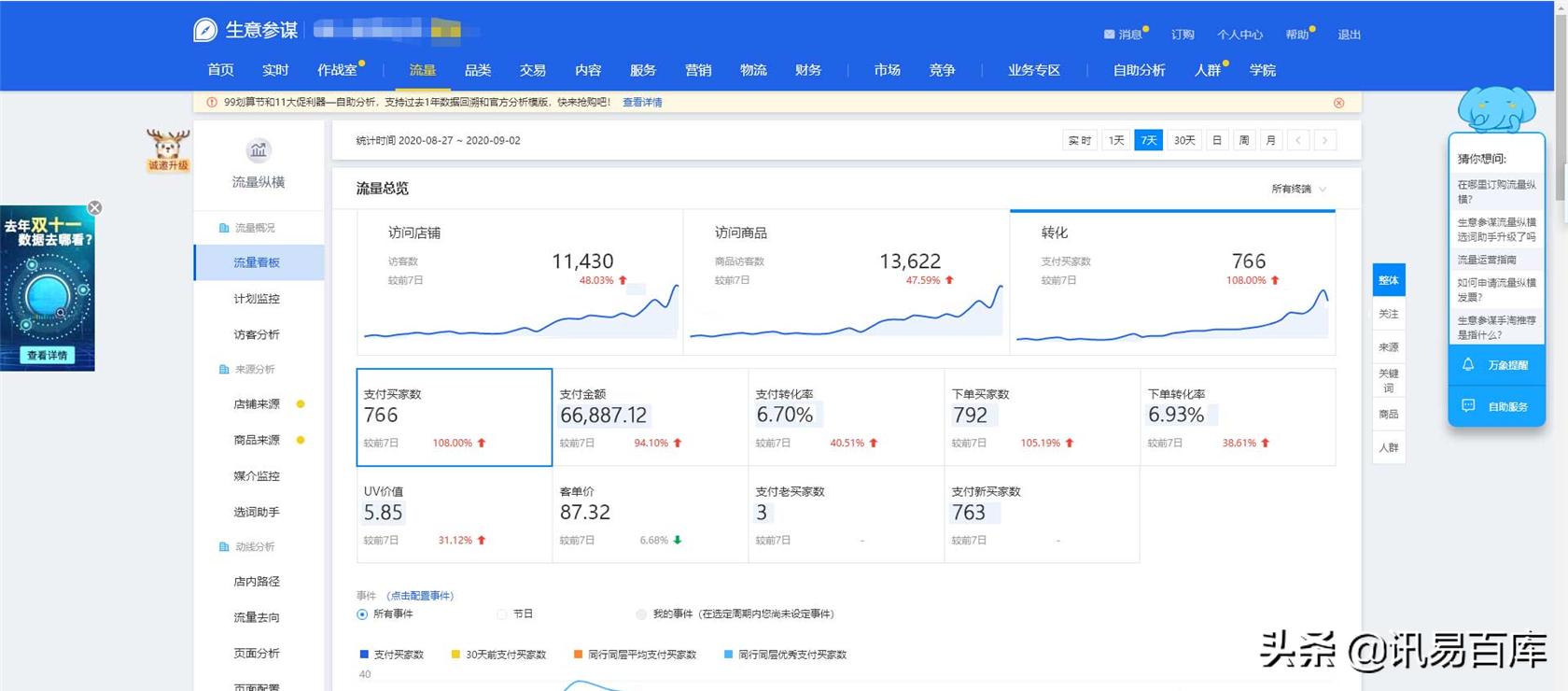This screenshot has height=691, width=1568.
Task: Open the 所有终端 dropdown
Action: click(1298, 190)
